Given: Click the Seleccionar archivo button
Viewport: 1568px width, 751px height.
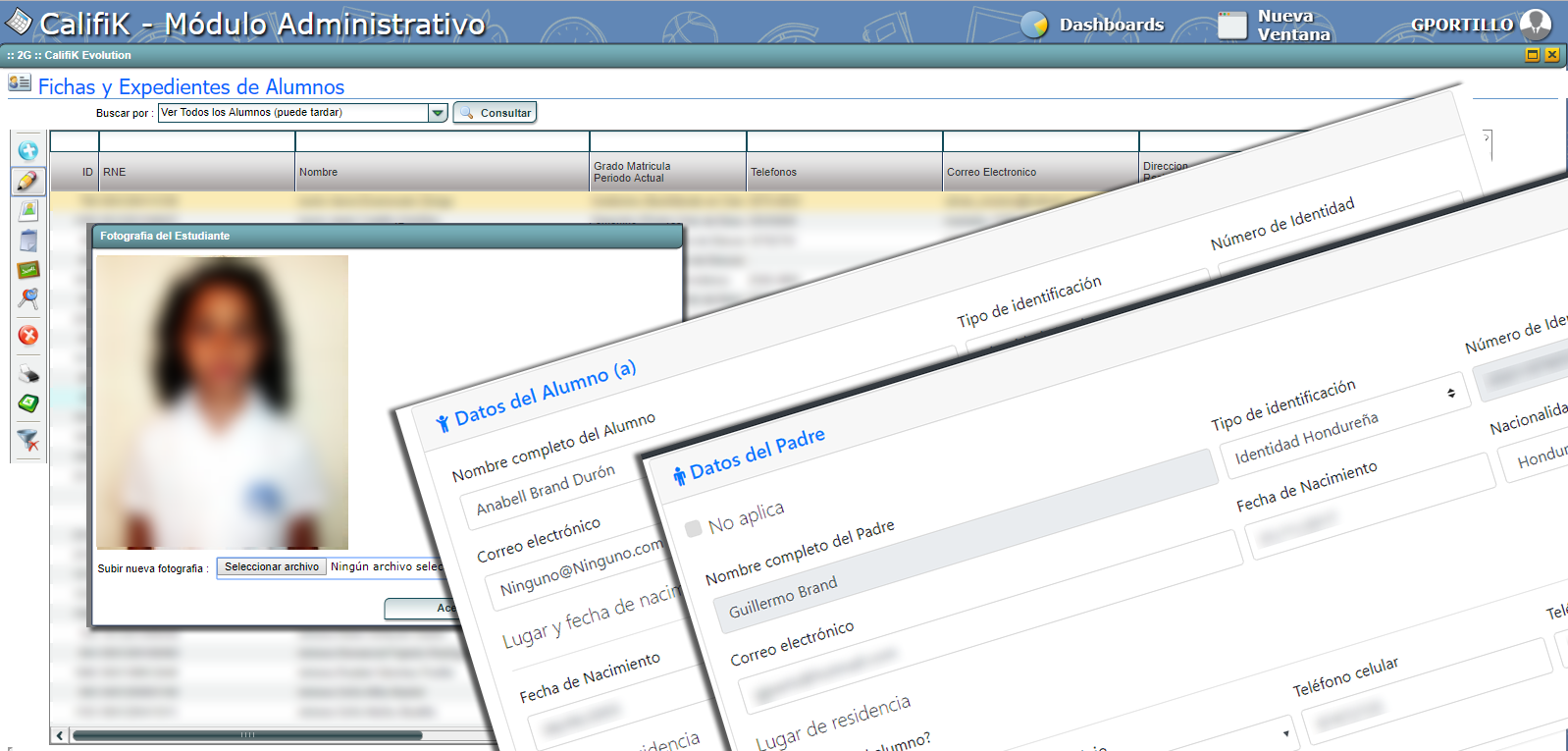Looking at the screenshot, I should (272, 567).
